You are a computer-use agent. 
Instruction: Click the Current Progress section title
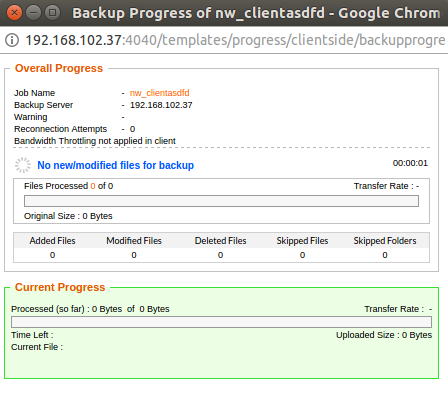[x=60, y=287]
